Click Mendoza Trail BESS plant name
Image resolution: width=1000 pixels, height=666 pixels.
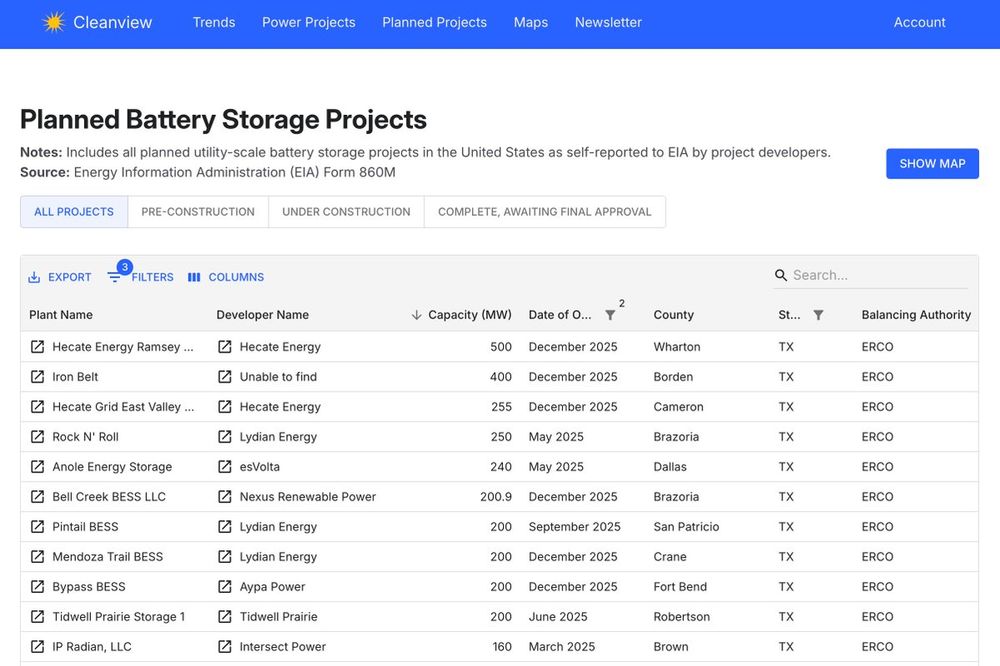tap(108, 556)
